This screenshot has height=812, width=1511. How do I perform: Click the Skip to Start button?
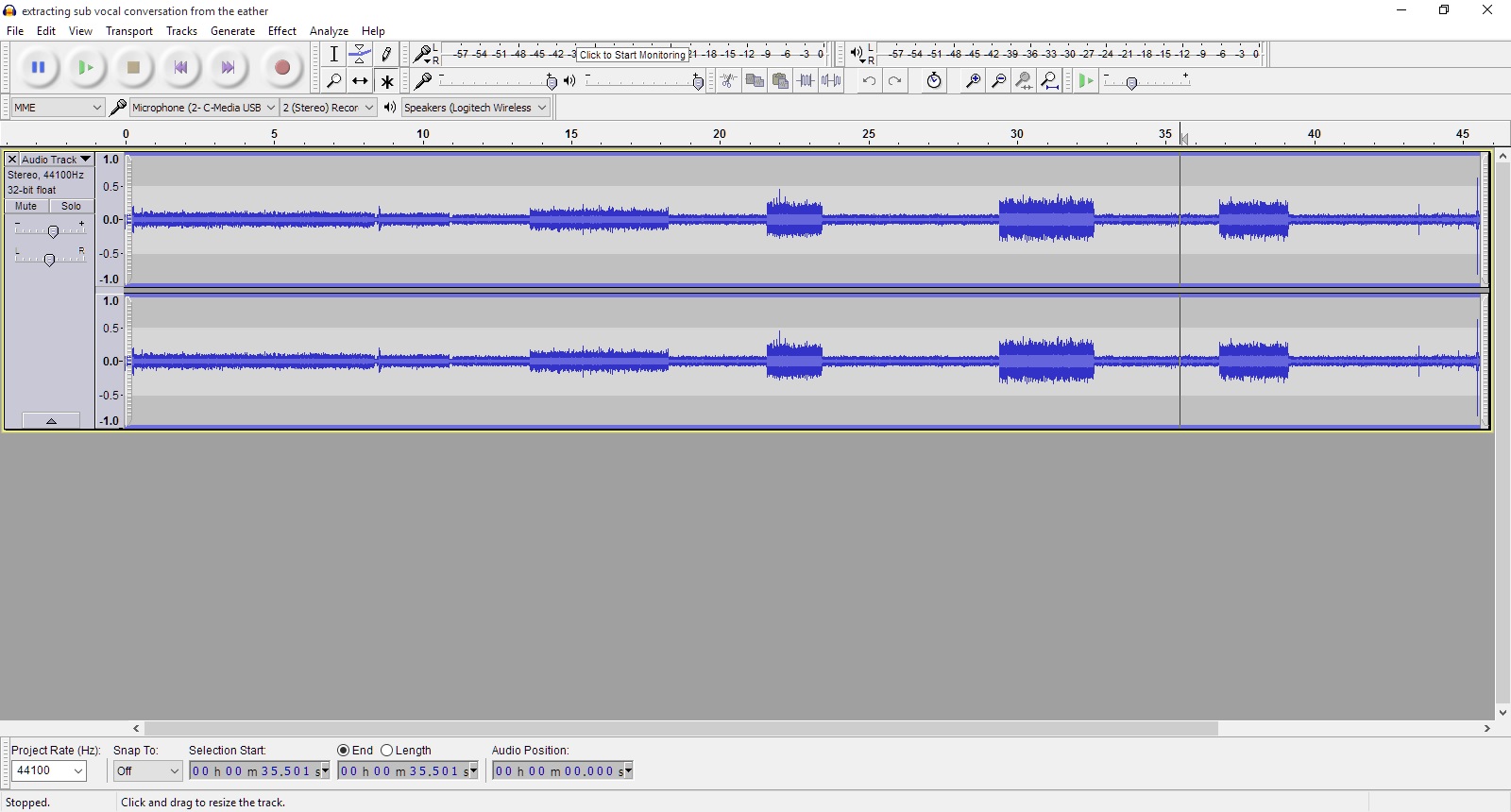180,68
